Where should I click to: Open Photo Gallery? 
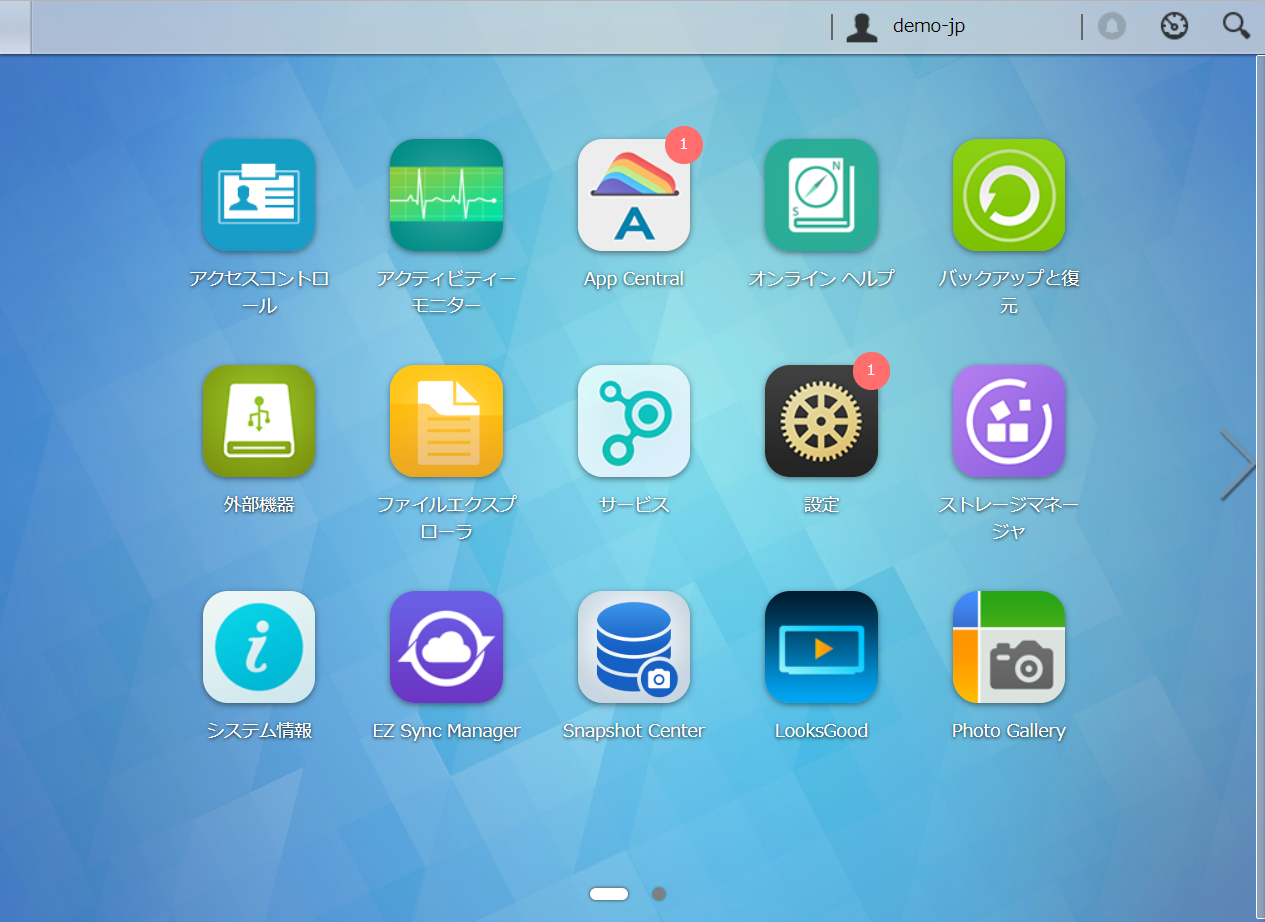point(1009,647)
